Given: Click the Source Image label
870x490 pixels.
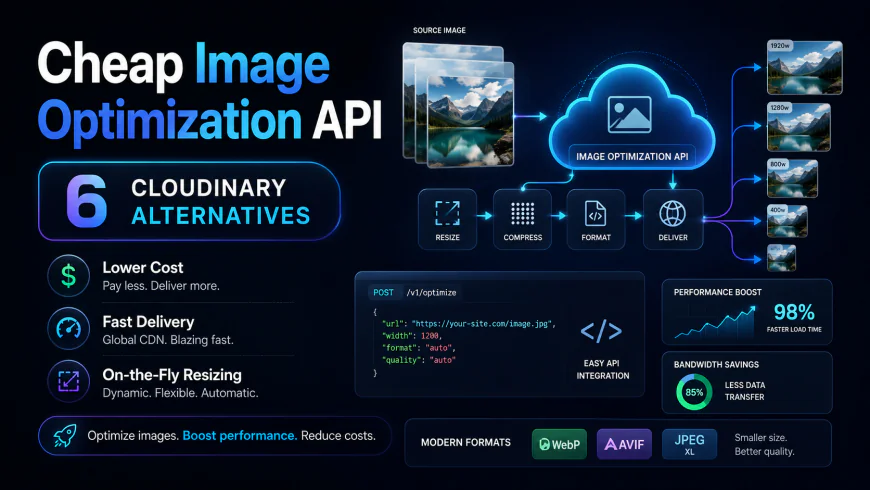Looking at the screenshot, I should pyautogui.click(x=439, y=31).
